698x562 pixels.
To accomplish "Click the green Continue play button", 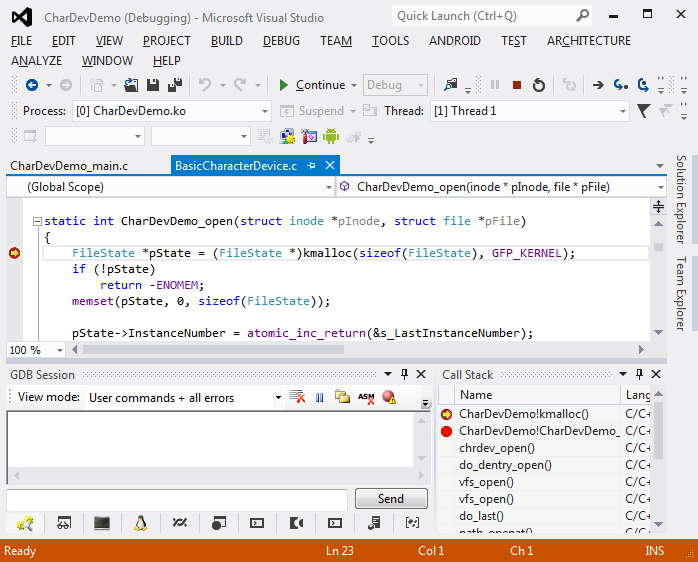I will tap(283, 85).
